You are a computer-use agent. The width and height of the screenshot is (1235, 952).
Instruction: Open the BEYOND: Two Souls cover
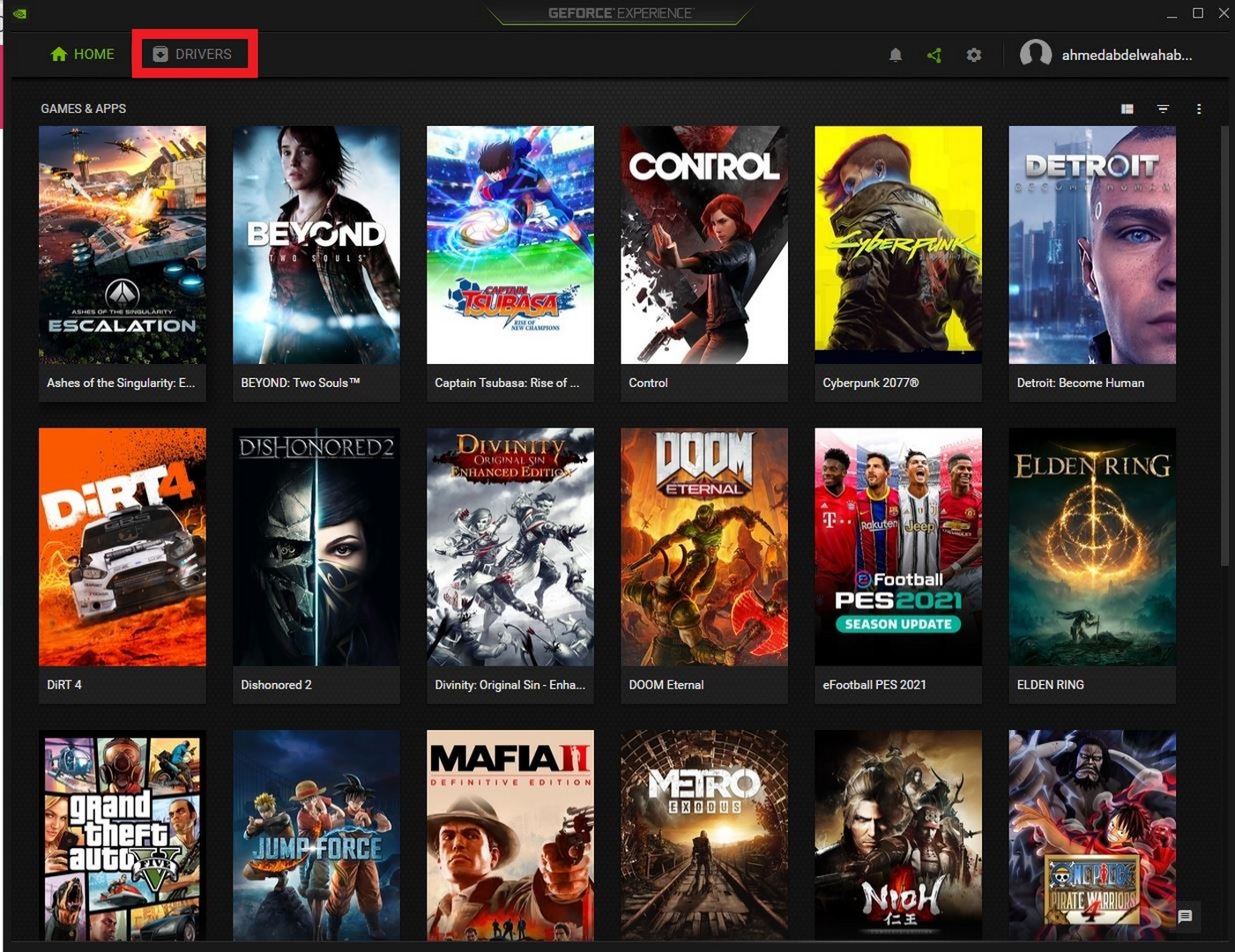(x=316, y=245)
